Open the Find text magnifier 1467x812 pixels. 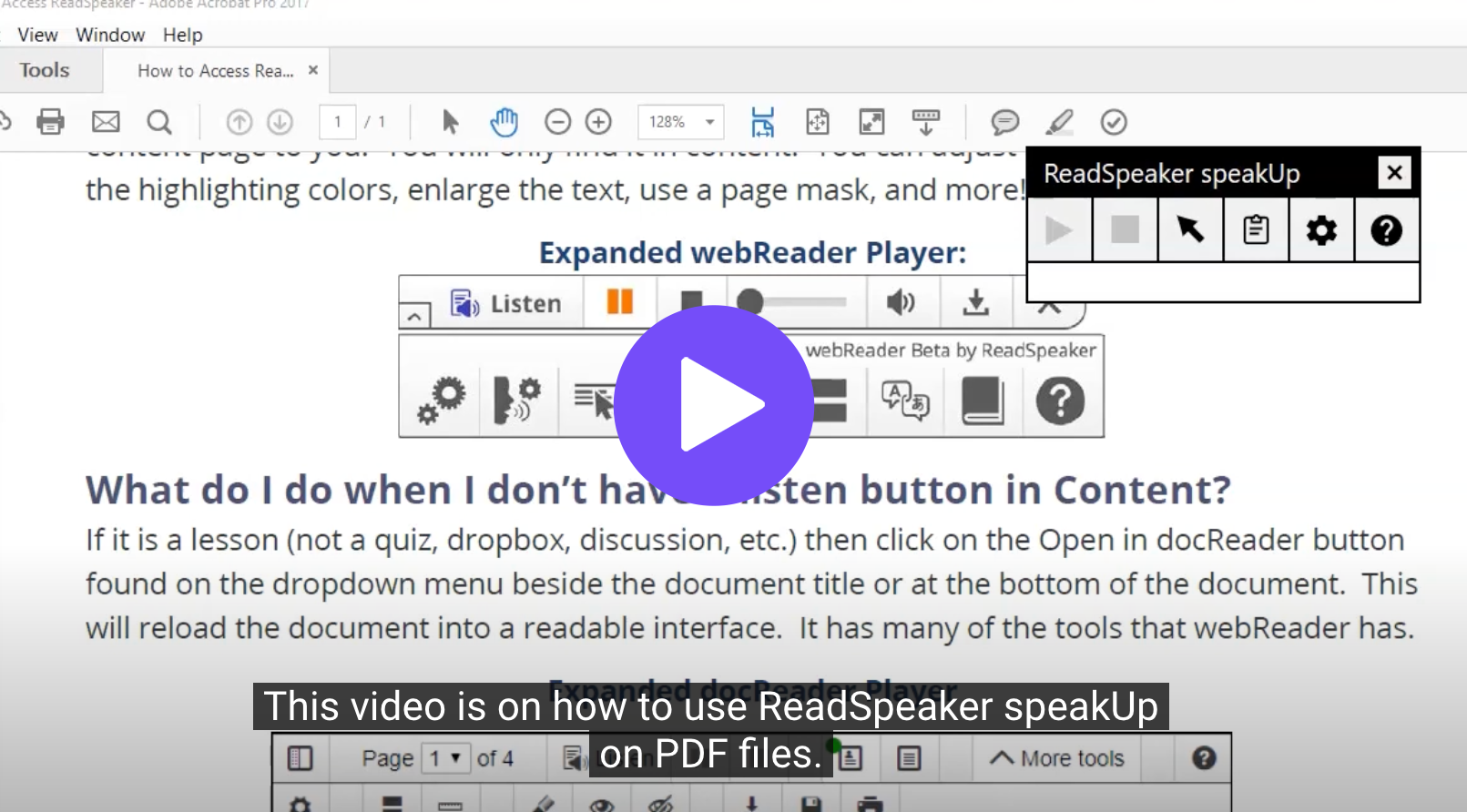pyautogui.click(x=159, y=121)
